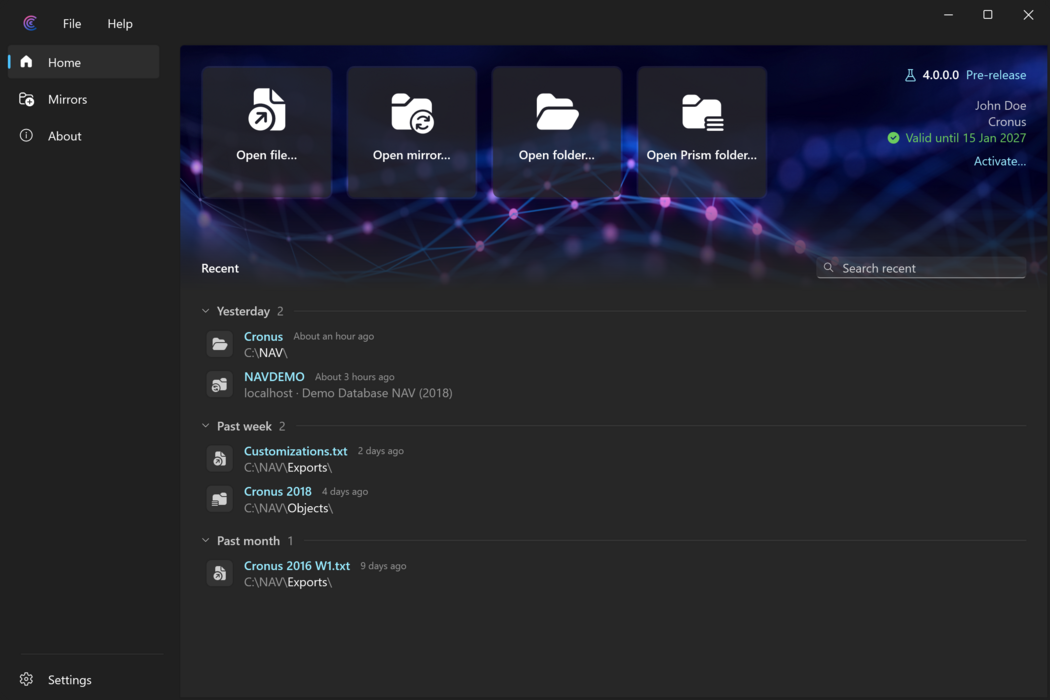Click the pre-release flask icon
The width and height of the screenshot is (1050, 700).
tap(910, 75)
